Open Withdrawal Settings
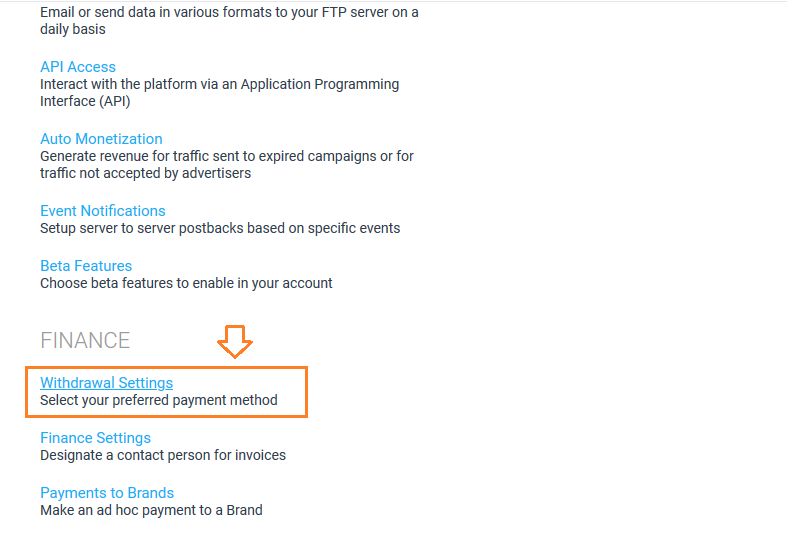Image resolution: width=787 pixels, height=553 pixels. click(x=106, y=383)
